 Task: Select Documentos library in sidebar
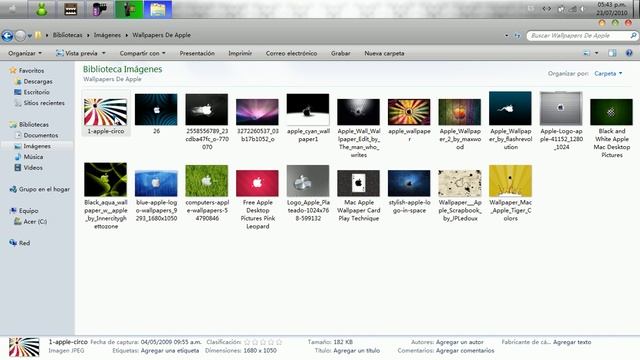40,135
